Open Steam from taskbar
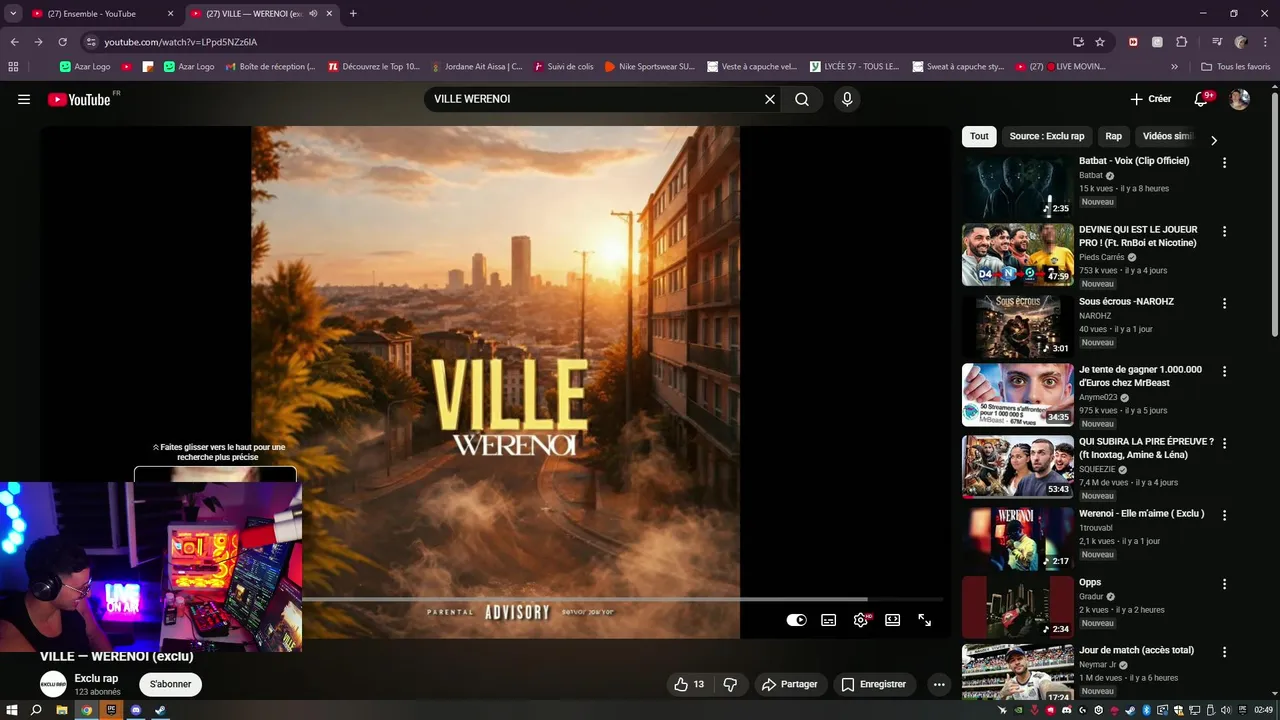1280x720 pixels. 160,710
